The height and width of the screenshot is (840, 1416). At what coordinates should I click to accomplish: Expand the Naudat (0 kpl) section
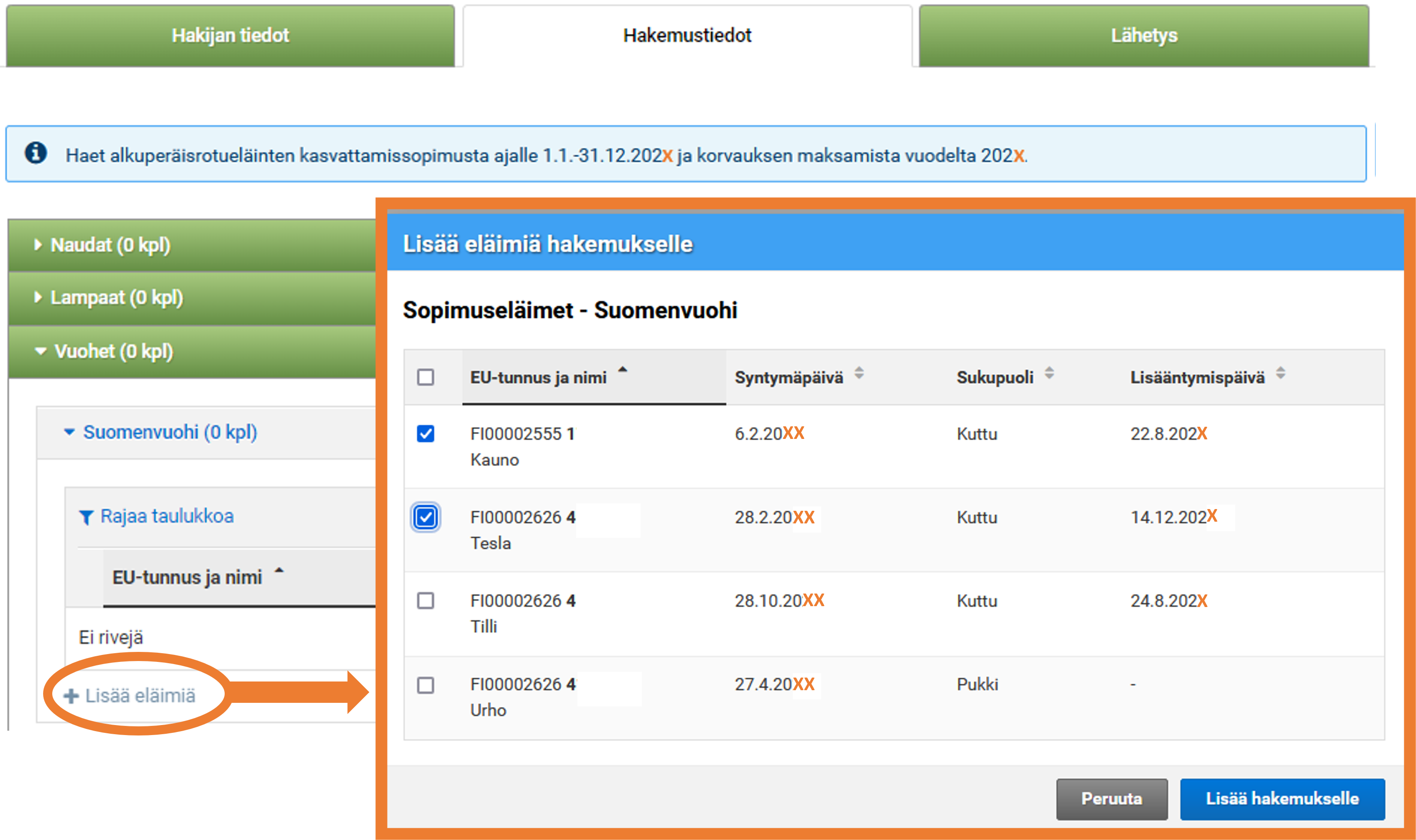click(110, 245)
